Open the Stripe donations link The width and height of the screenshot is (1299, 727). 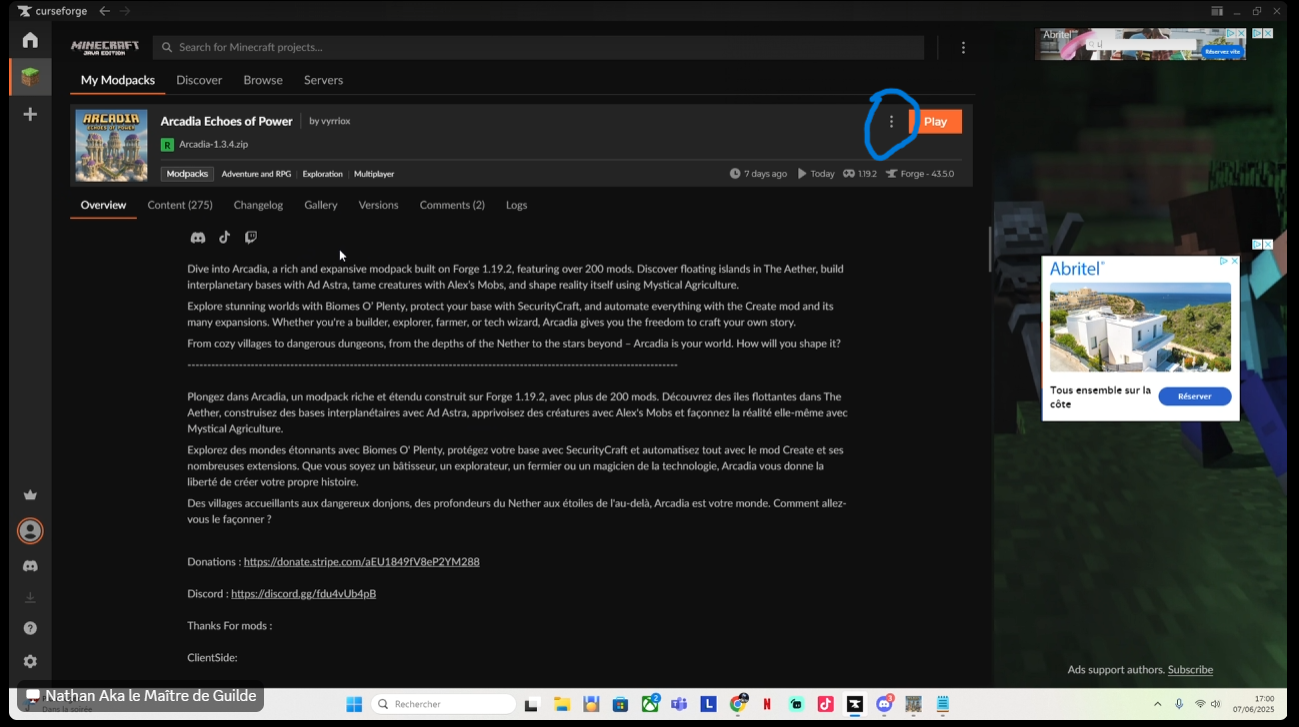point(361,562)
